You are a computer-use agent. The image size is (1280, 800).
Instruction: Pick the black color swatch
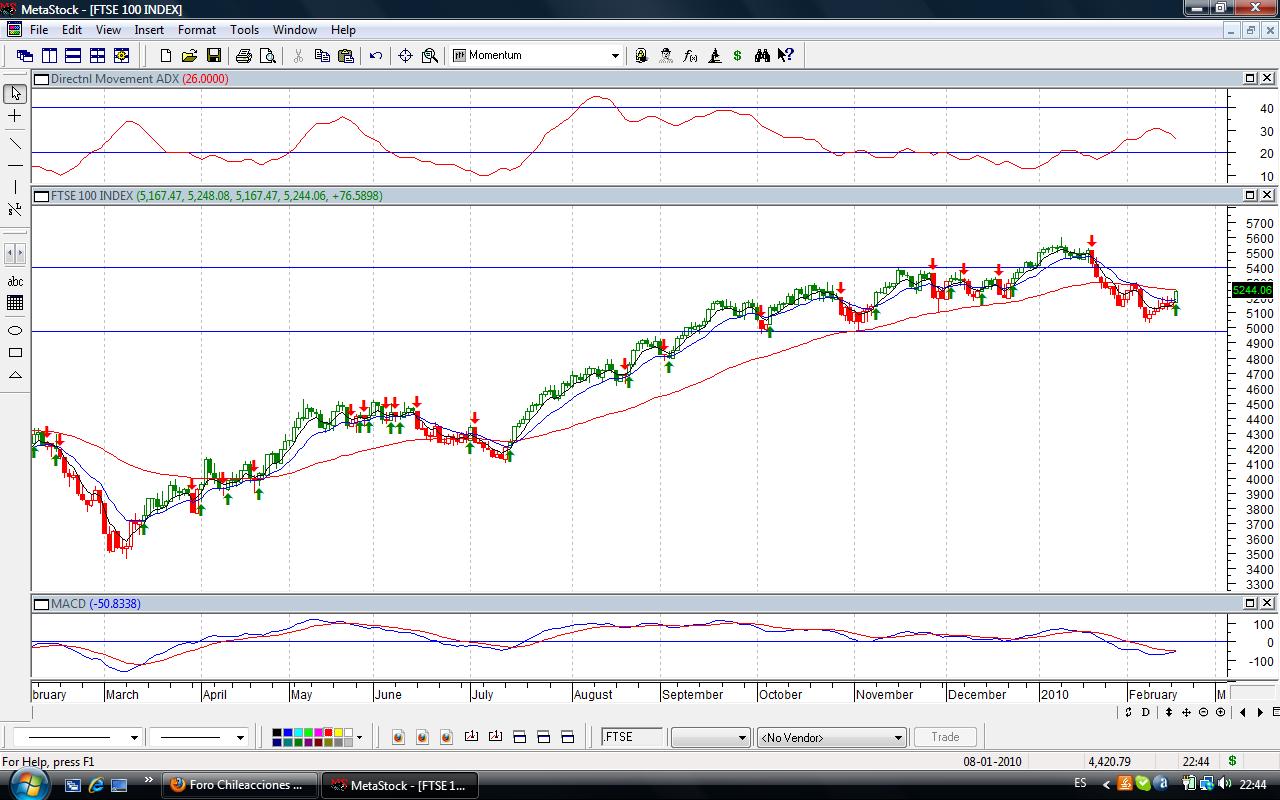(277, 733)
